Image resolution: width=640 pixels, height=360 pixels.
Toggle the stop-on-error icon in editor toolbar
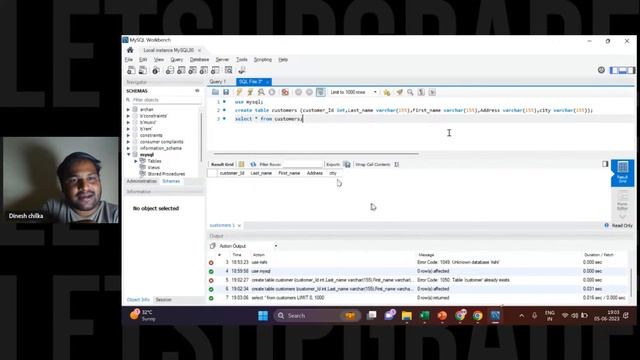(285, 92)
